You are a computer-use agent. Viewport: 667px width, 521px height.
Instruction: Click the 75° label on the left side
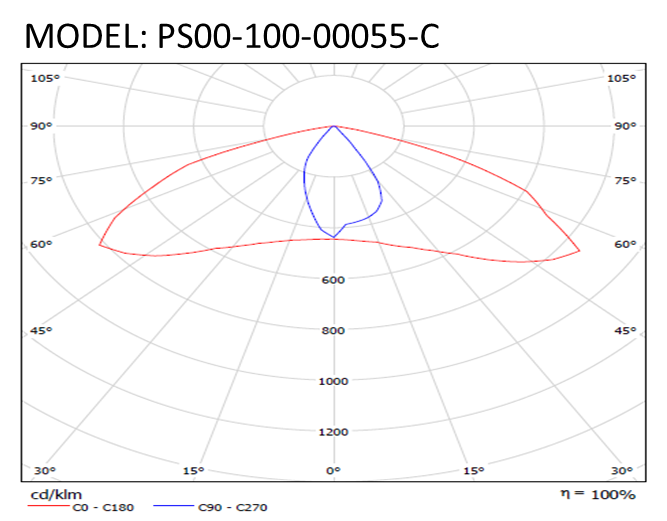coord(41,181)
